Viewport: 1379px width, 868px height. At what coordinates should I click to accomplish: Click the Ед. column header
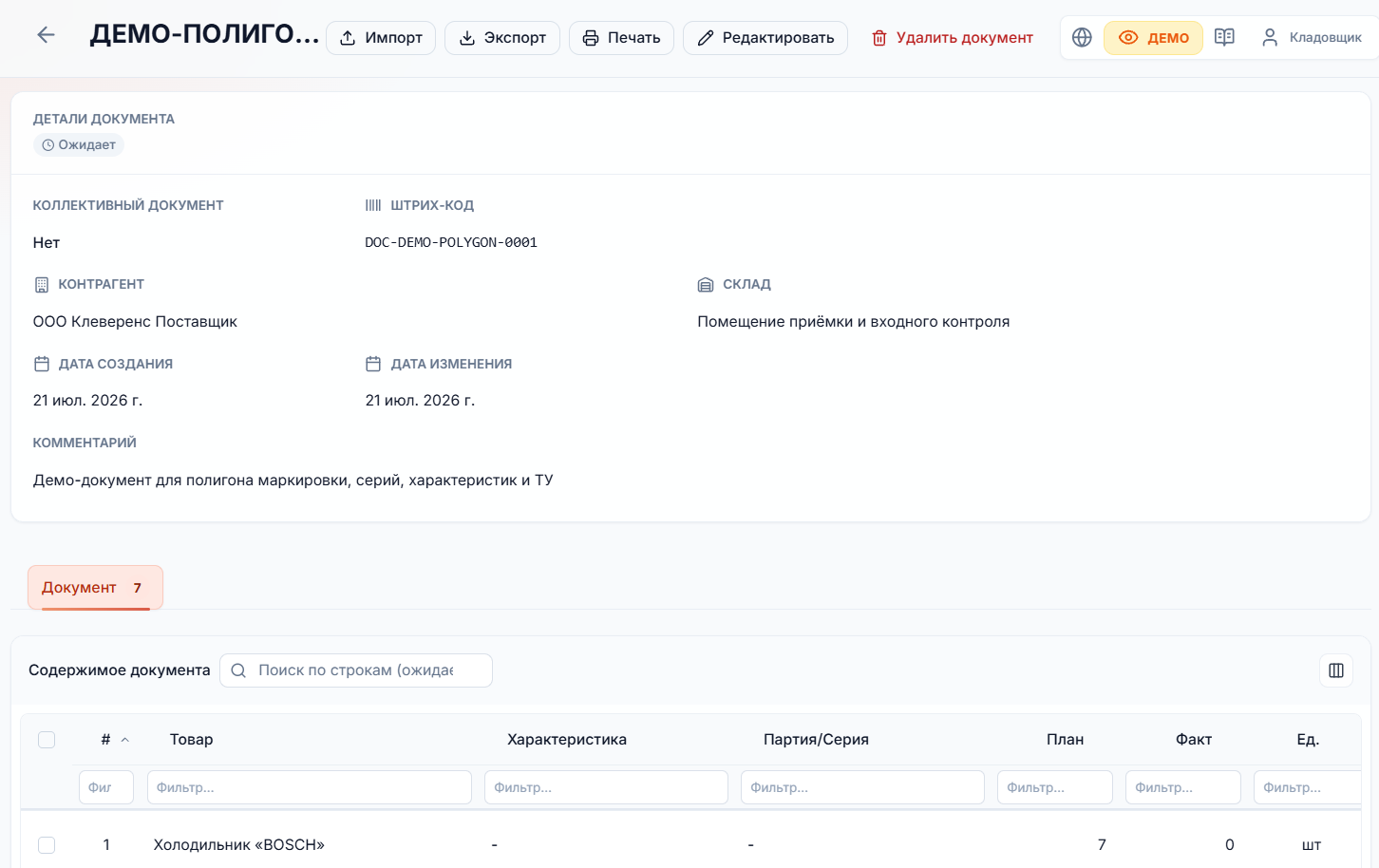1308,740
